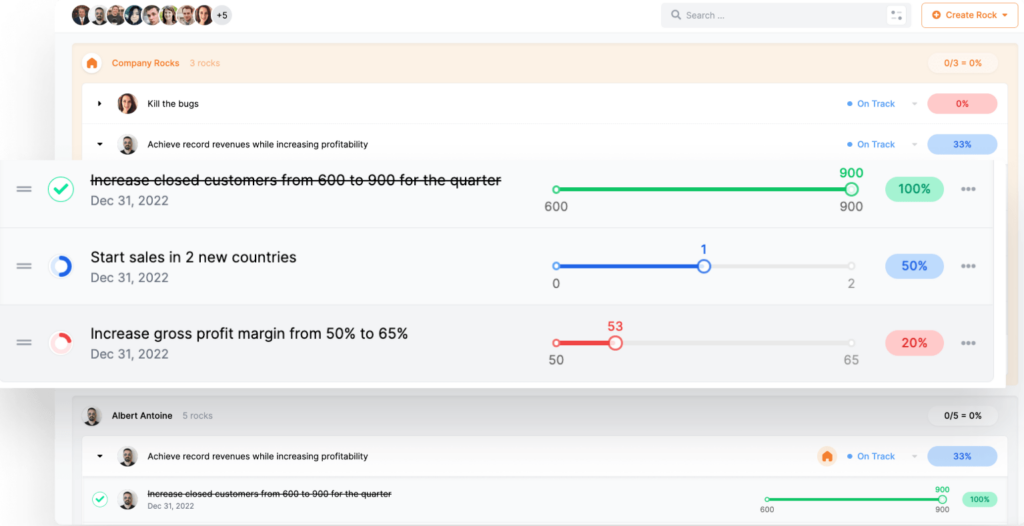Click the 50% badge for Start sales
This screenshot has width=1024, height=526.
[914, 266]
